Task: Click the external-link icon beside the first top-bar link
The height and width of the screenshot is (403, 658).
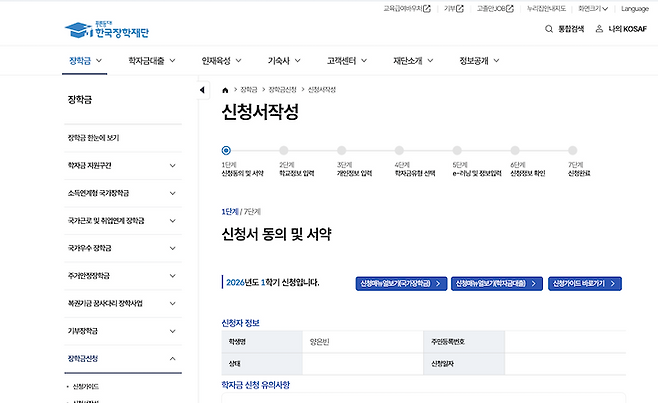Action: coord(427,8)
